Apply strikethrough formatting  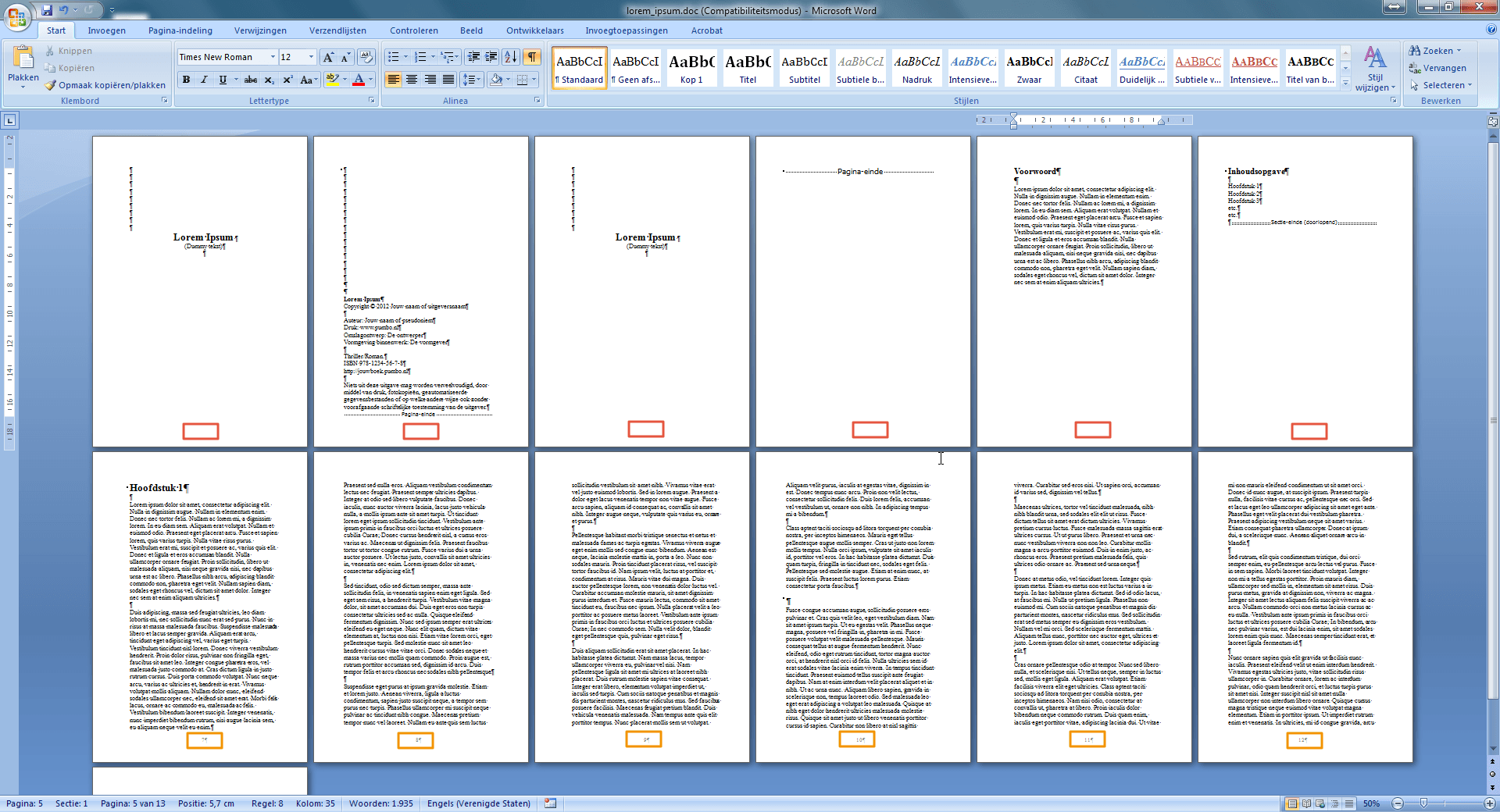pos(250,80)
